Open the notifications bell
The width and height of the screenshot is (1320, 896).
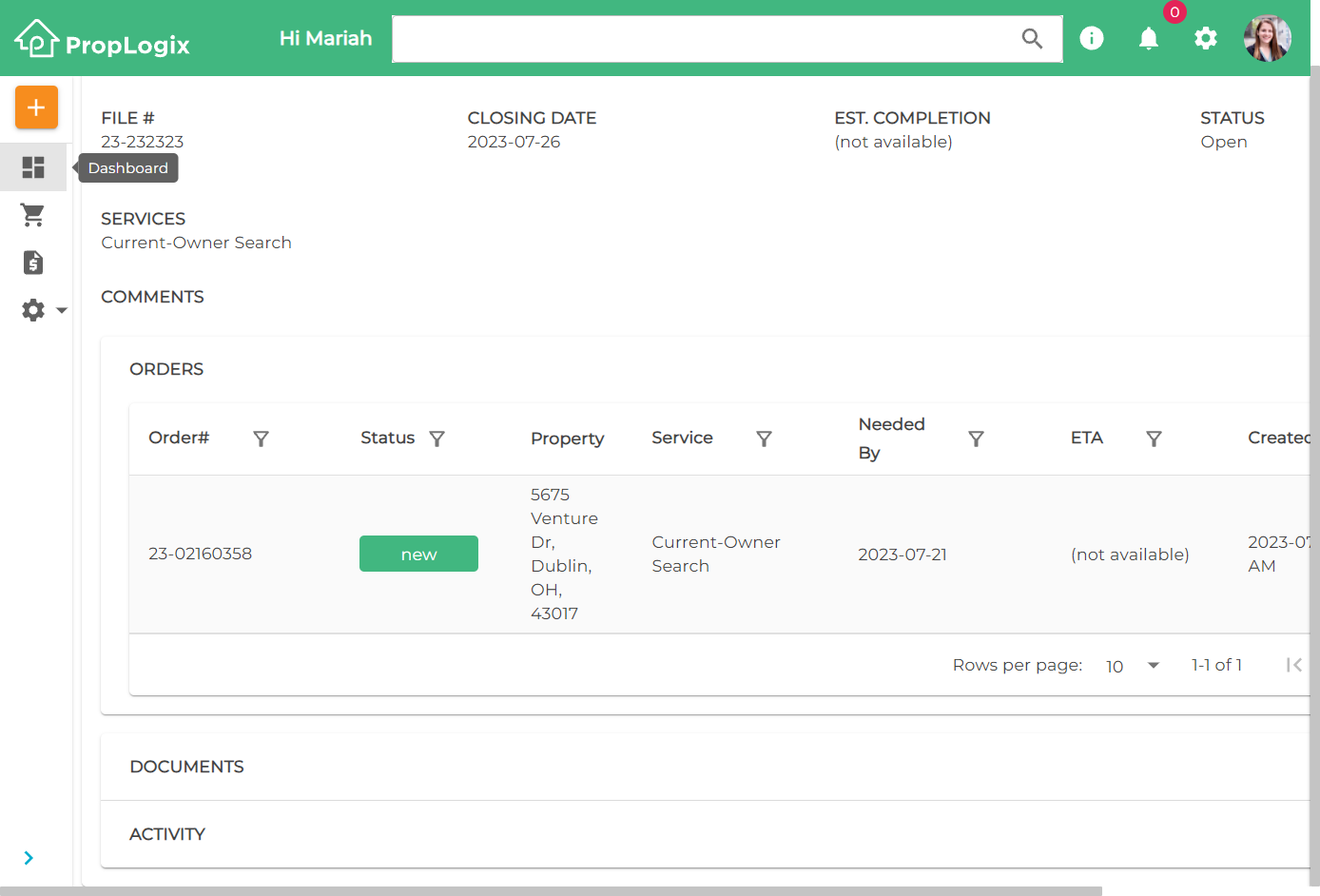coord(1149,38)
